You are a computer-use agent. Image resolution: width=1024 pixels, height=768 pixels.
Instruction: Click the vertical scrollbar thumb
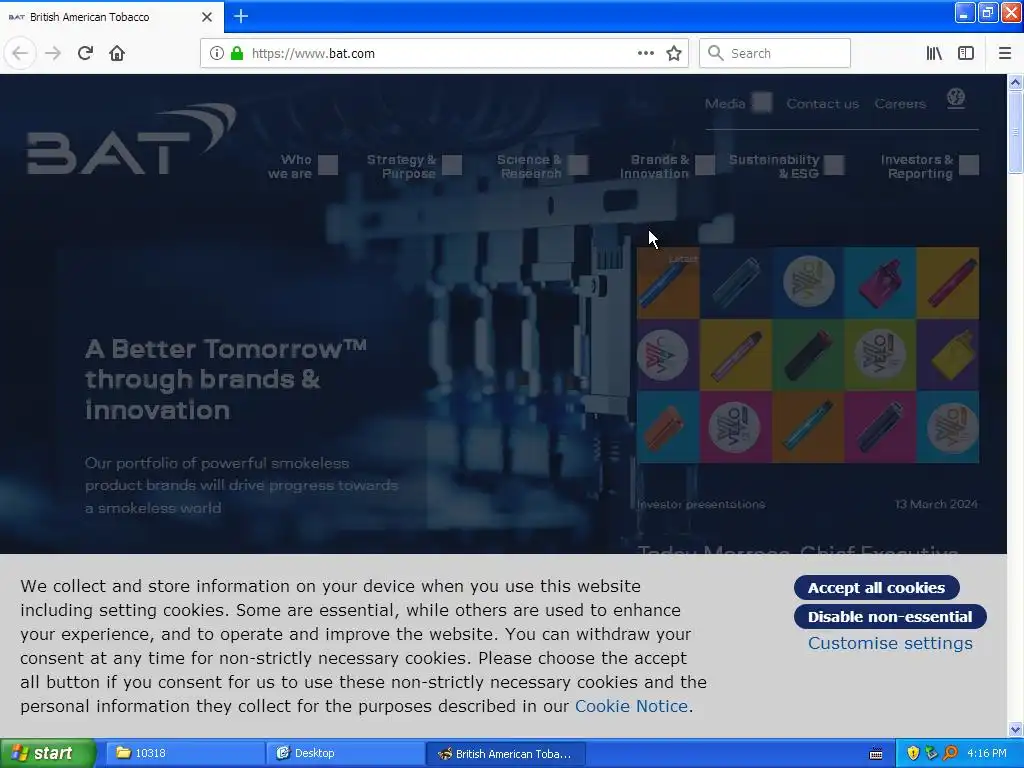point(1015,132)
